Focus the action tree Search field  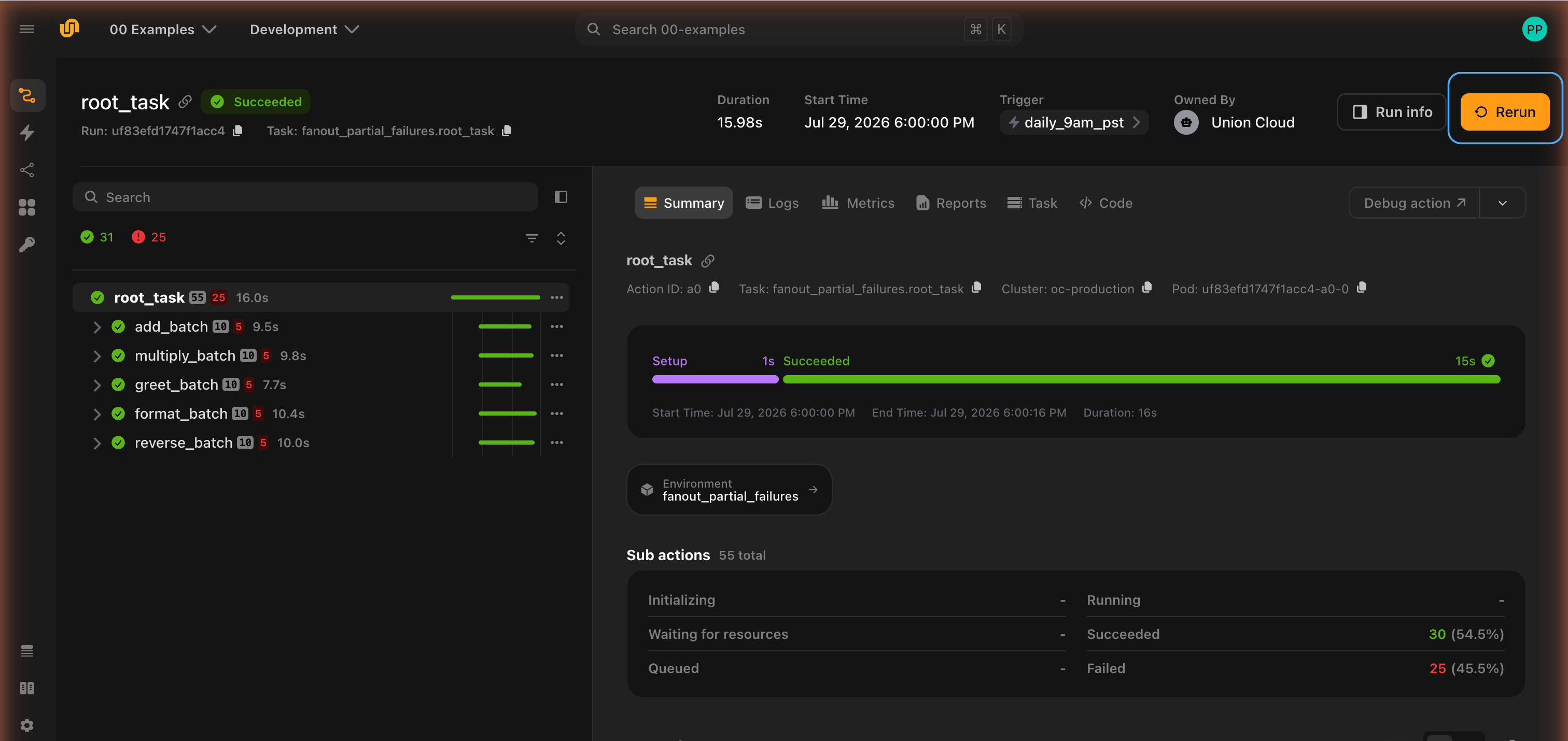click(305, 197)
